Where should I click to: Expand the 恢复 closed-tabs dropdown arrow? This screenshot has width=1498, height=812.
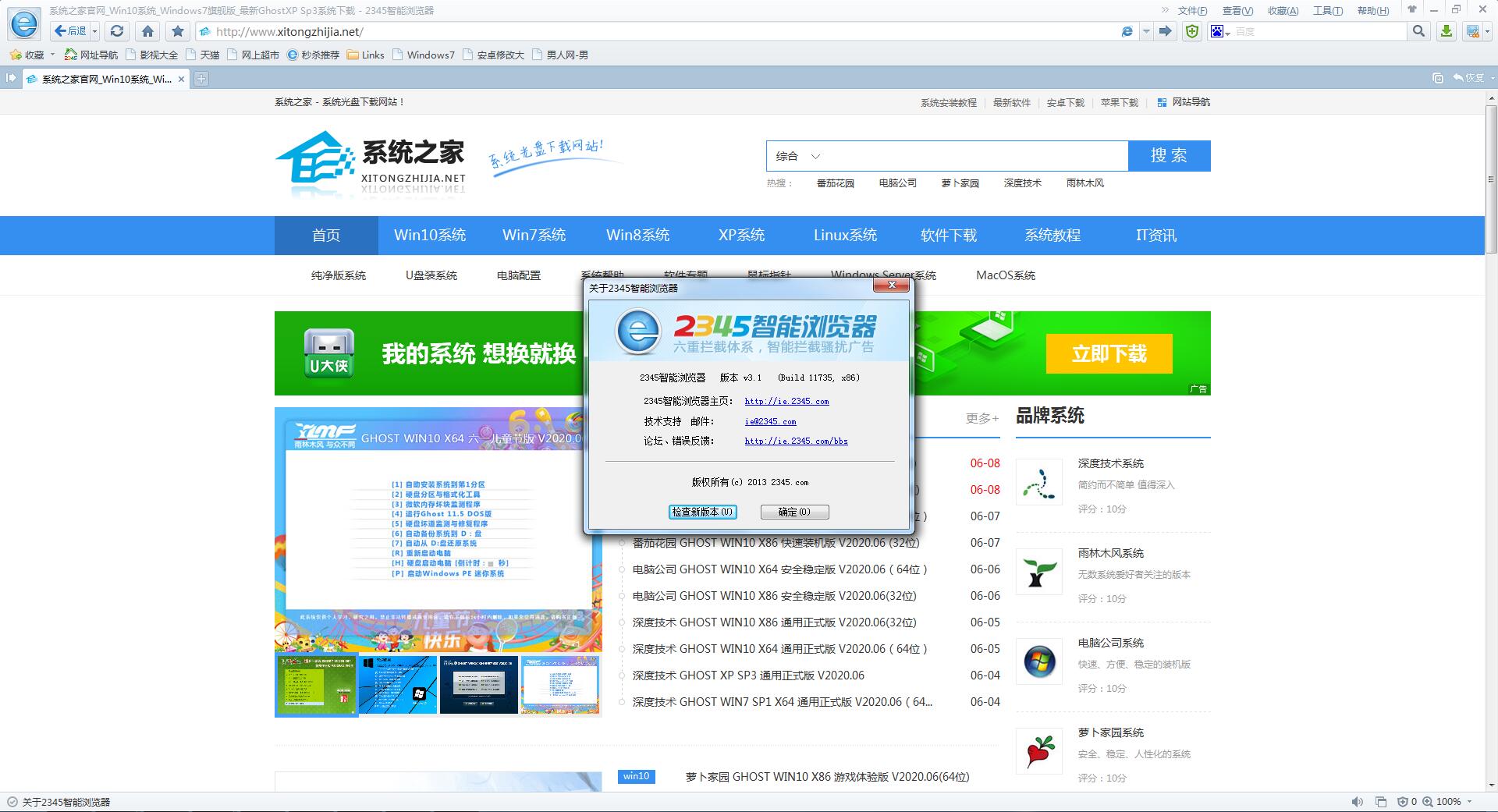pos(1492,78)
